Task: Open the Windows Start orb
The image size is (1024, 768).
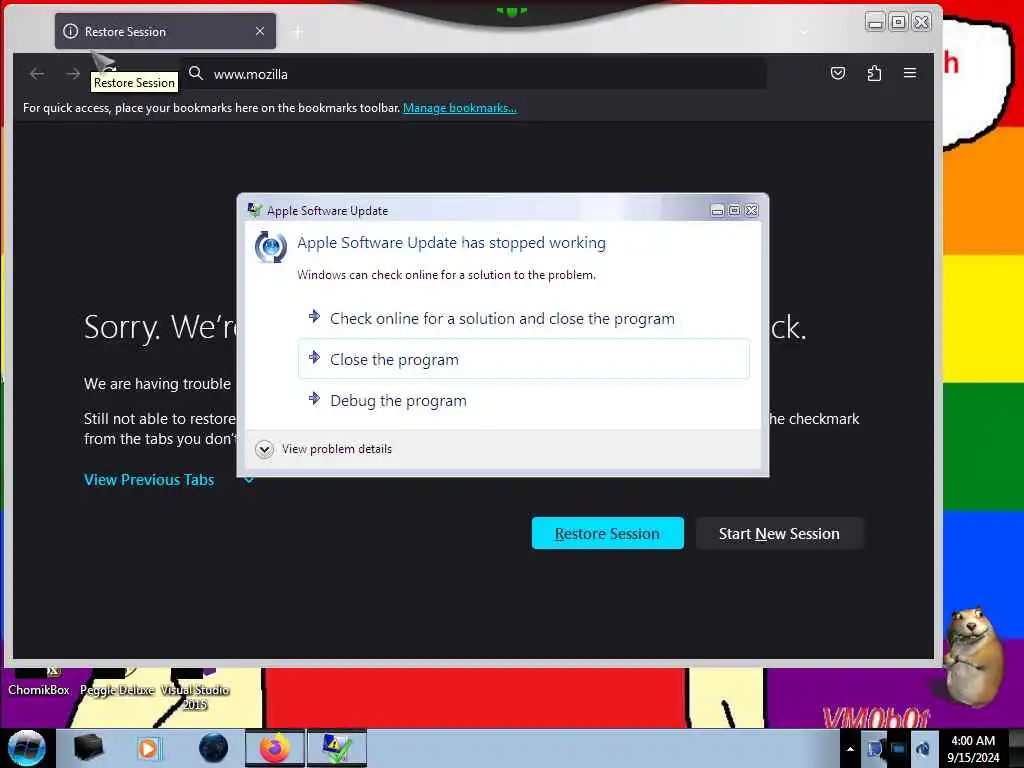Action: pos(27,748)
